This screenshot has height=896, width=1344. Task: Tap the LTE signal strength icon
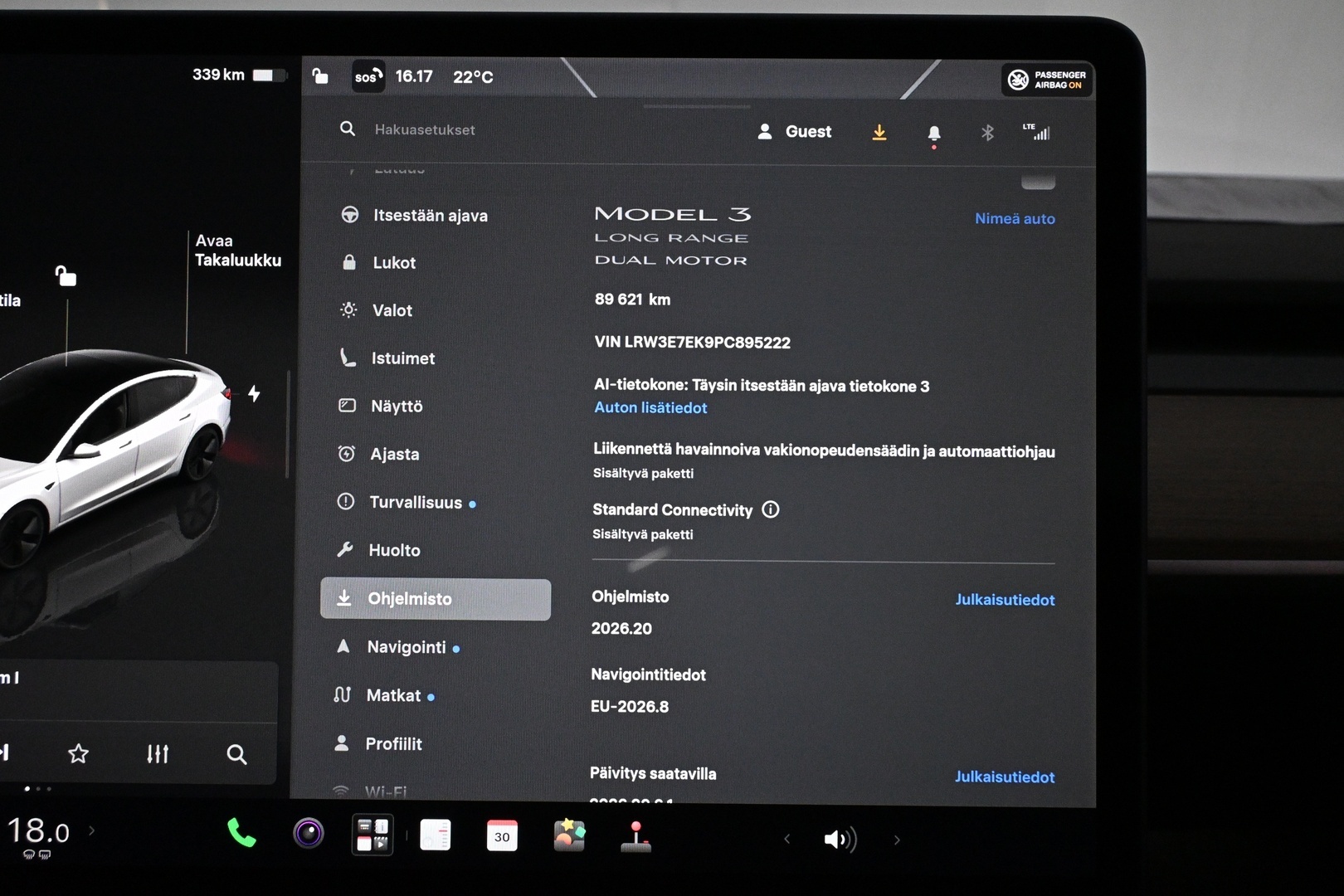point(1036,132)
